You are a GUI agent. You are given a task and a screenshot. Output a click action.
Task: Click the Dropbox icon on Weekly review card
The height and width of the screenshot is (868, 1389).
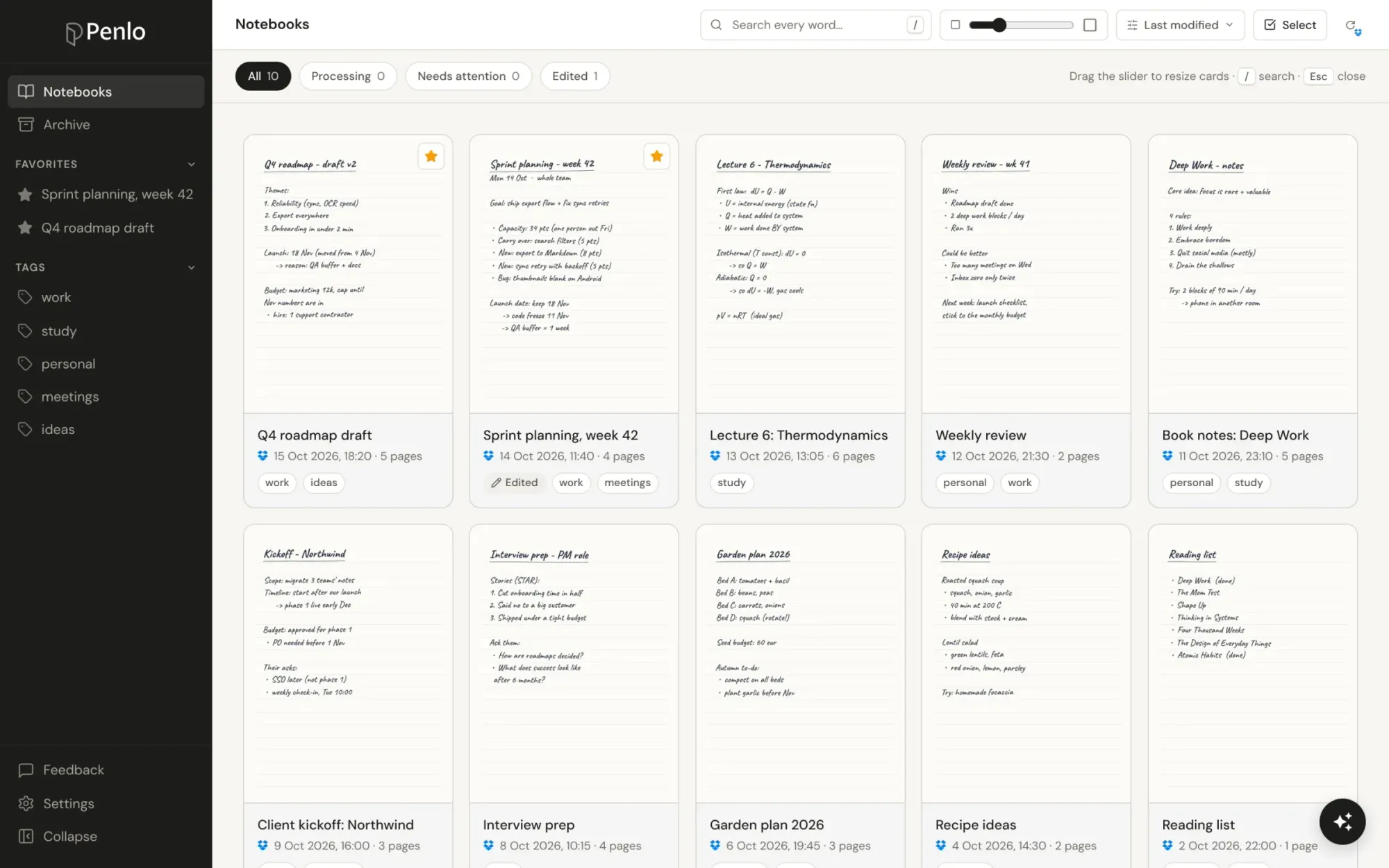pos(940,456)
